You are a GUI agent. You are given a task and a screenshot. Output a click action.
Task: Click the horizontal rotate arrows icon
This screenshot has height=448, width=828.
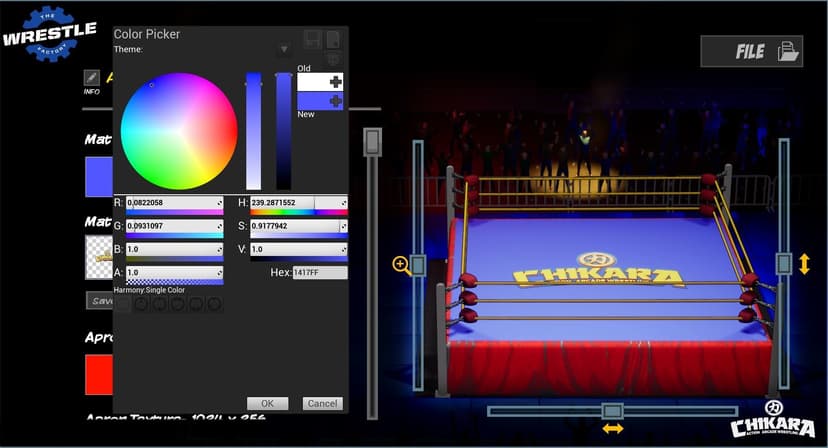(613, 429)
